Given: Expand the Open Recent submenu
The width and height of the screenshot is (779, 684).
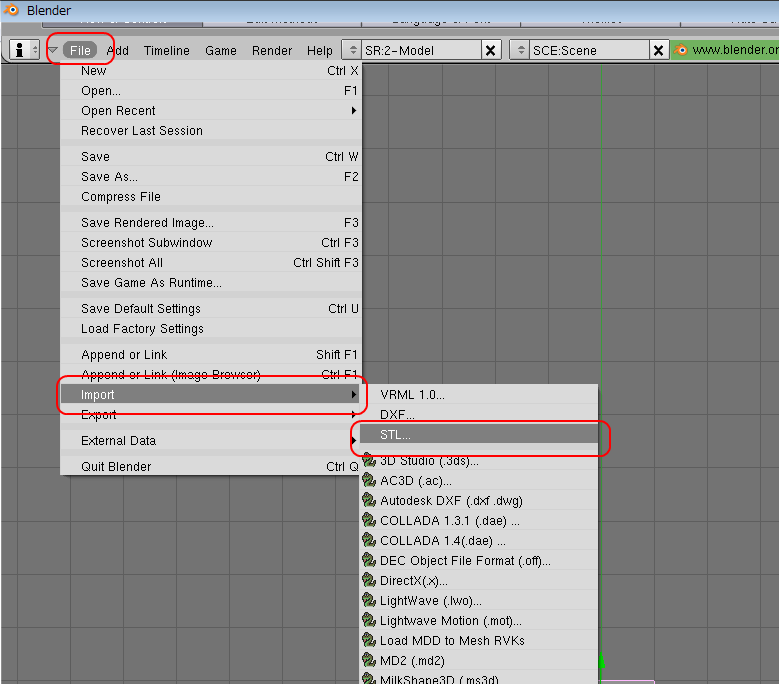Looking at the screenshot, I should tap(211, 110).
